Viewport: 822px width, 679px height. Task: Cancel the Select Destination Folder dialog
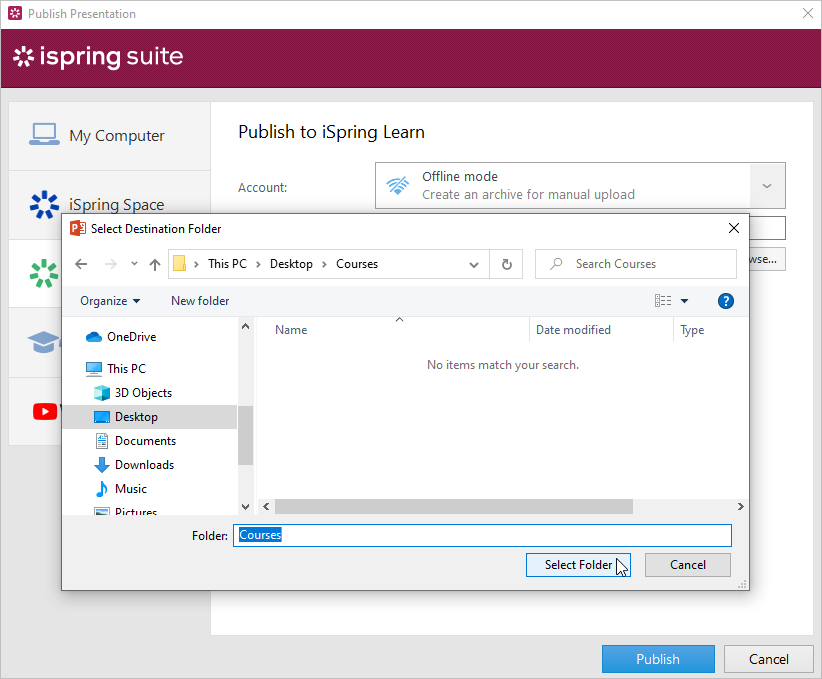(688, 565)
